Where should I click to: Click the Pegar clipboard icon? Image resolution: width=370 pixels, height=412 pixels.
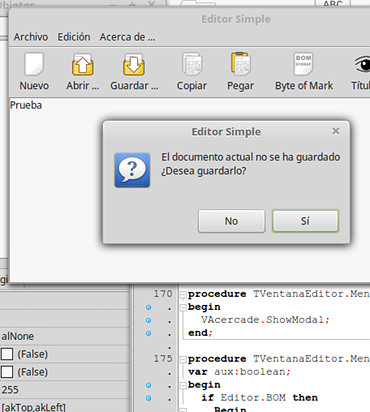[240, 63]
